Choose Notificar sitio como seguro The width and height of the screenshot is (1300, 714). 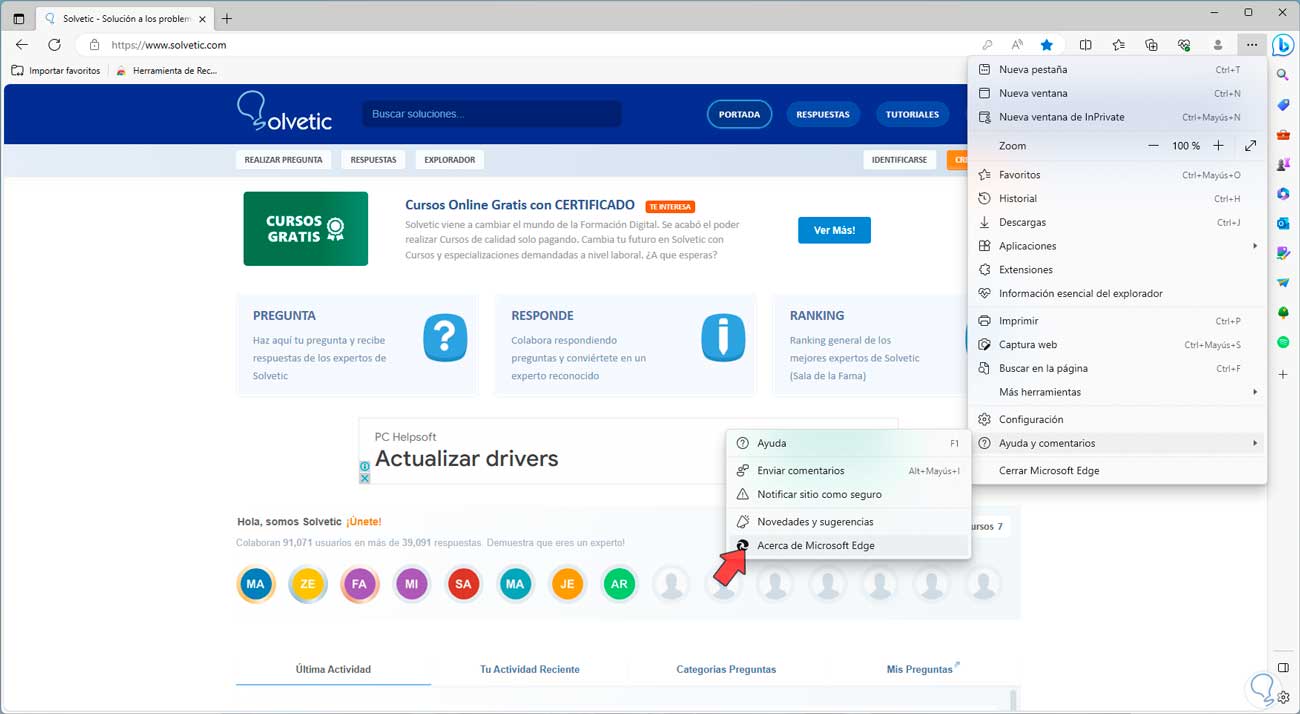[x=848, y=494]
